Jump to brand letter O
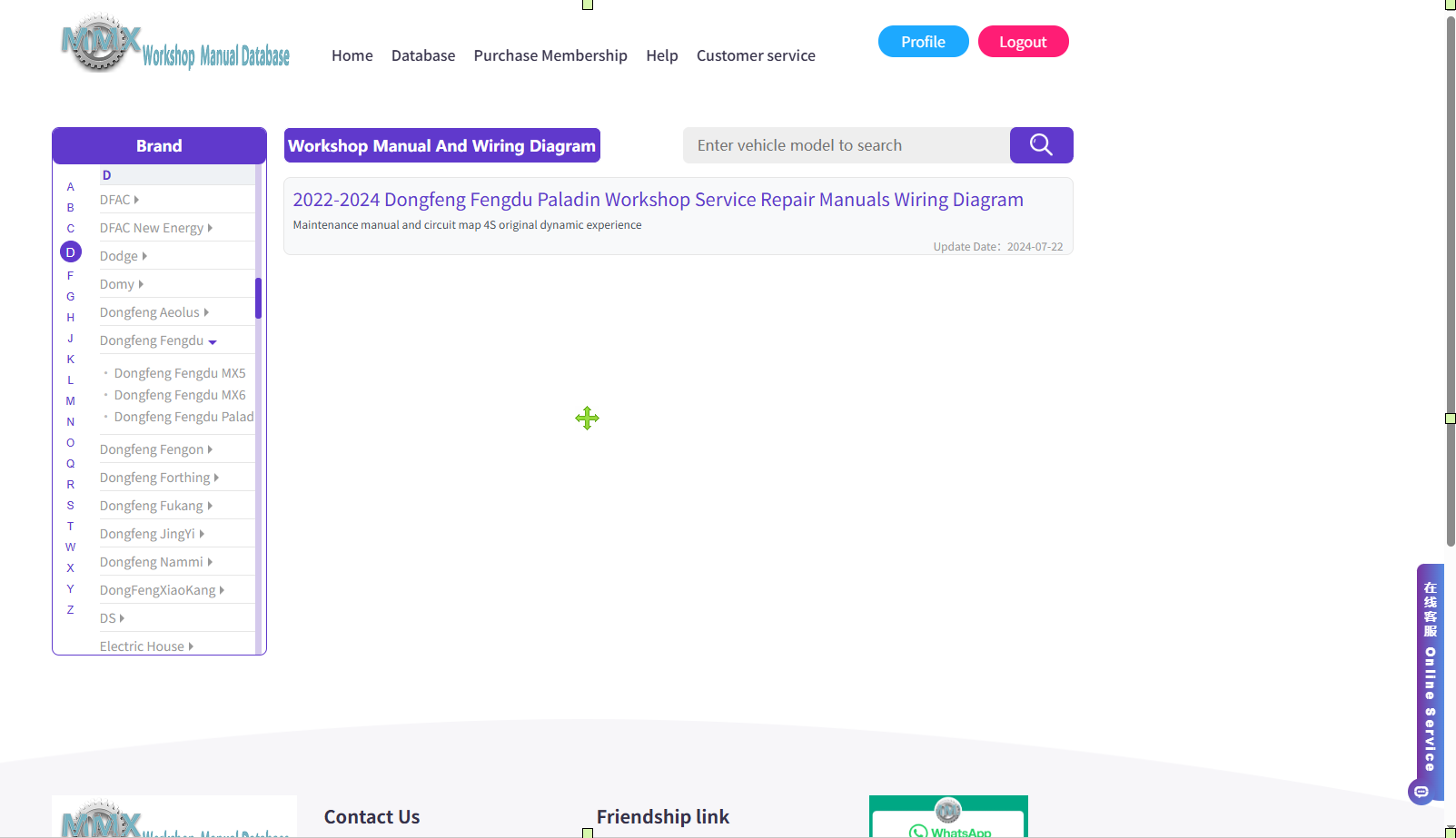This screenshot has width=1456, height=838. click(71, 443)
